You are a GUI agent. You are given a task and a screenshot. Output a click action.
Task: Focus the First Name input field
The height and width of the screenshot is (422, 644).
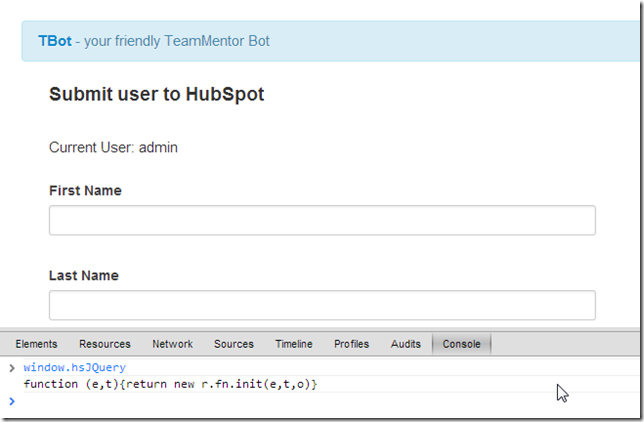tap(322, 220)
